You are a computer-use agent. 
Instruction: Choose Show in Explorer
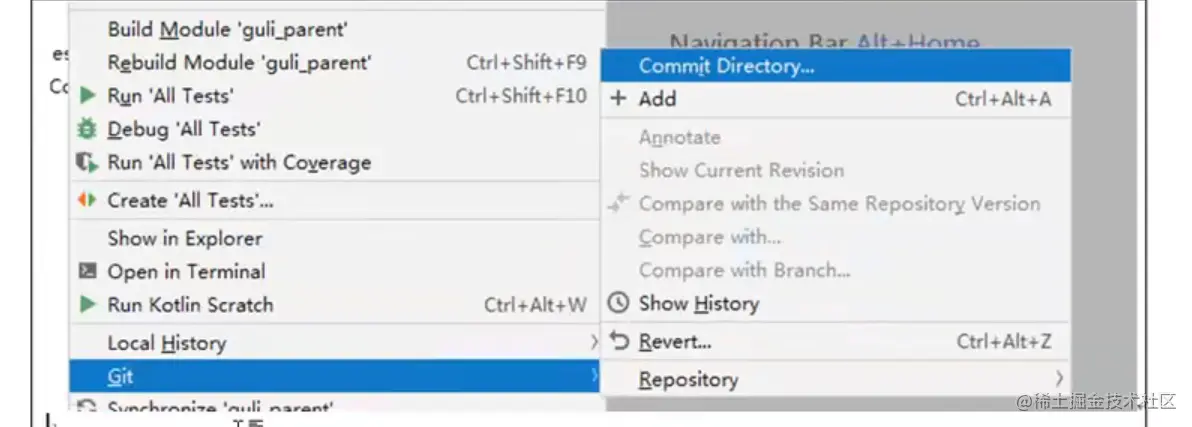185,238
